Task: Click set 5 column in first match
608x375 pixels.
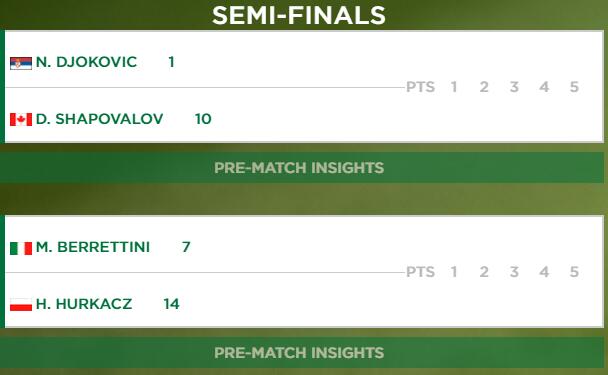Action: (574, 87)
